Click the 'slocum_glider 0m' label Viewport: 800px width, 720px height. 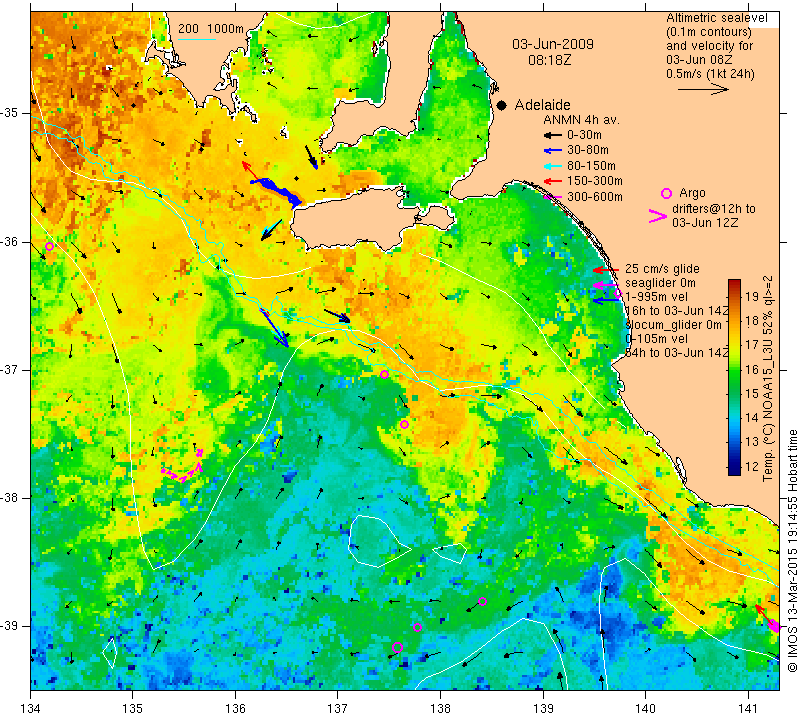(x=673, y=325)
